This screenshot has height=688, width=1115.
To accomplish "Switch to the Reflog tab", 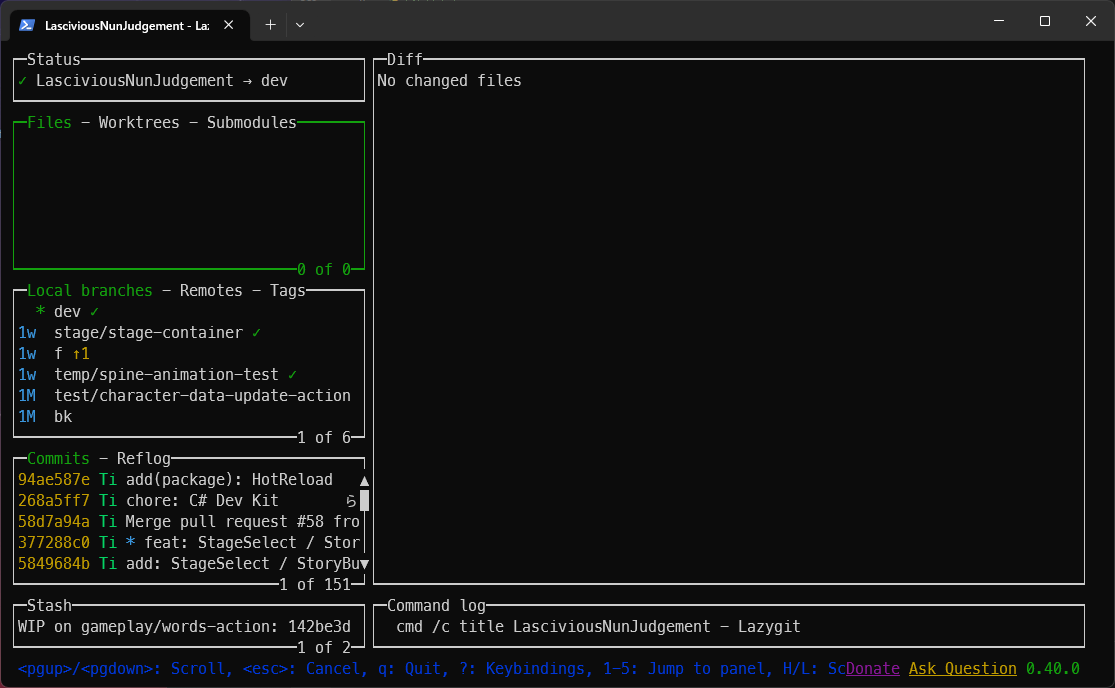I will [x=144, y=458].
